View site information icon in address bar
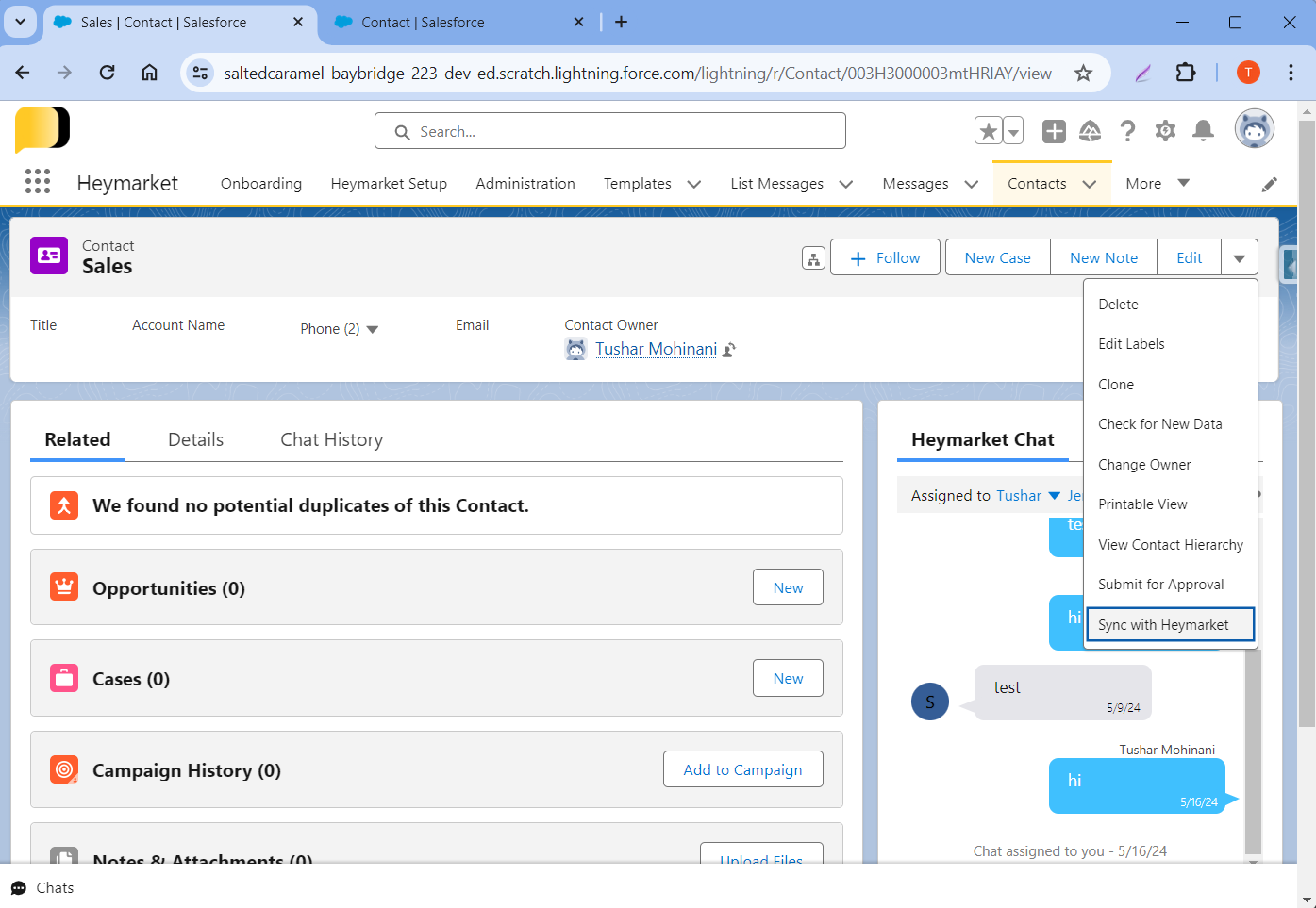Viewport: 1316px width, 908px height. [x=200, y=73]
